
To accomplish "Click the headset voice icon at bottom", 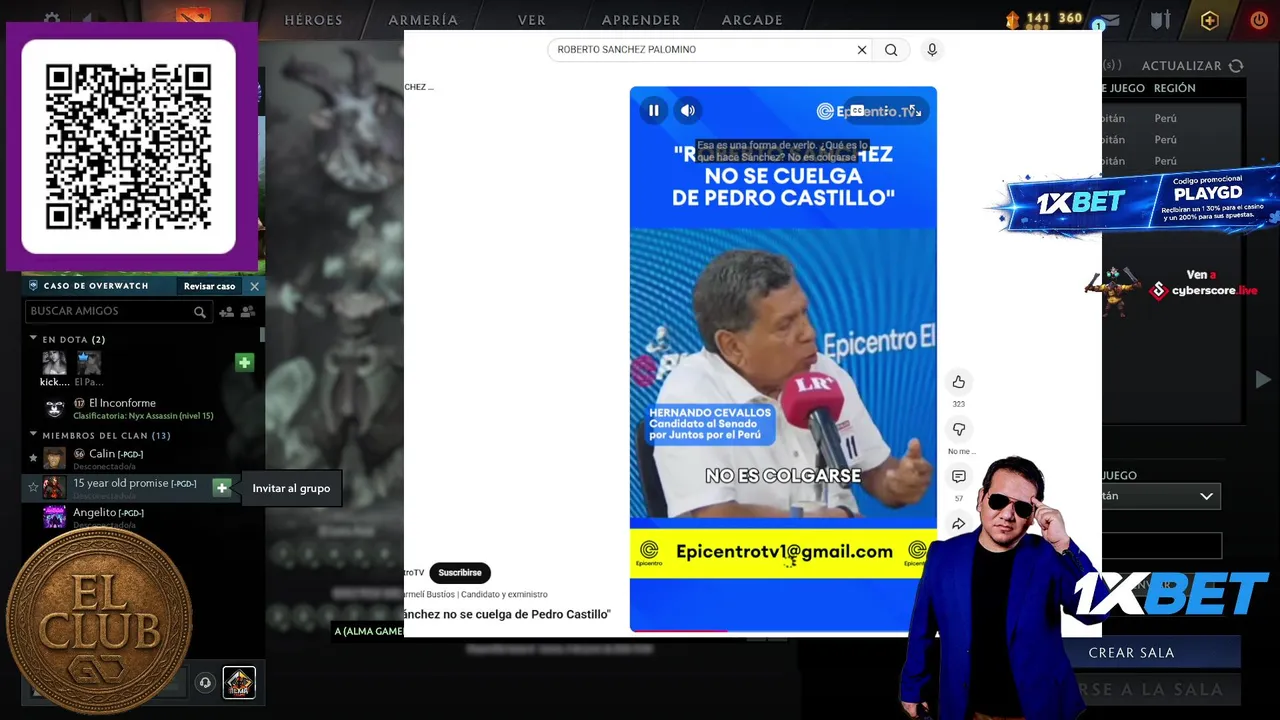I will [205, 683].
